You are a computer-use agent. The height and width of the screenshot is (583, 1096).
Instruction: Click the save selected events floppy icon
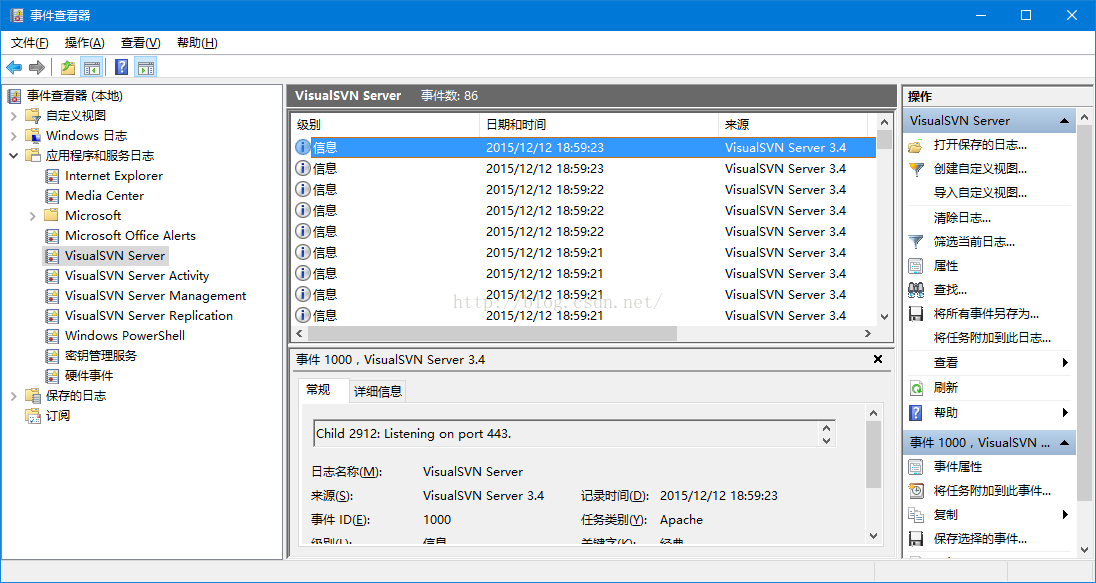tap(916, 539)
